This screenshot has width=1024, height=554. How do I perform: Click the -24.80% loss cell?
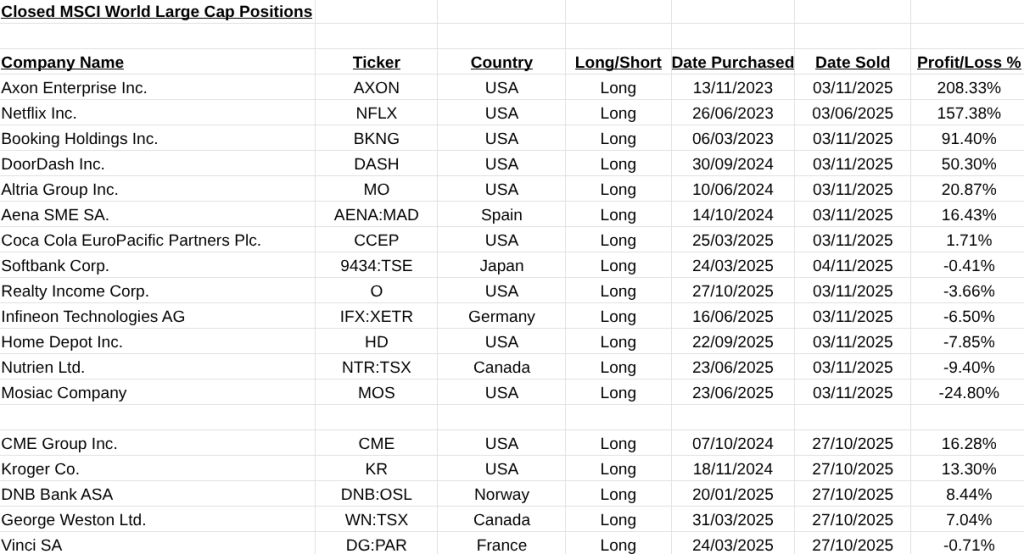(x=968, y=393)
